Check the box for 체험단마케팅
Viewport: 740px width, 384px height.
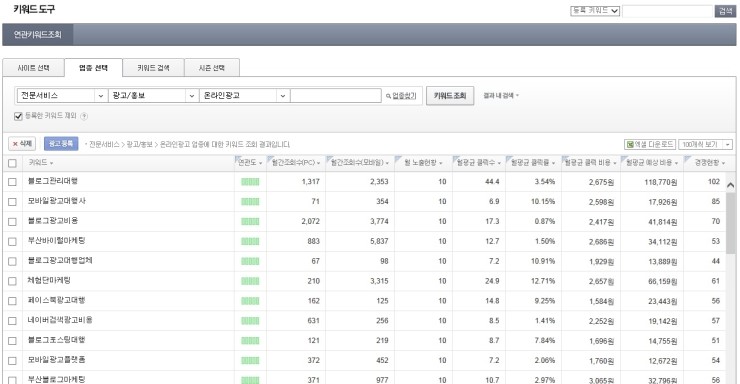12,281
